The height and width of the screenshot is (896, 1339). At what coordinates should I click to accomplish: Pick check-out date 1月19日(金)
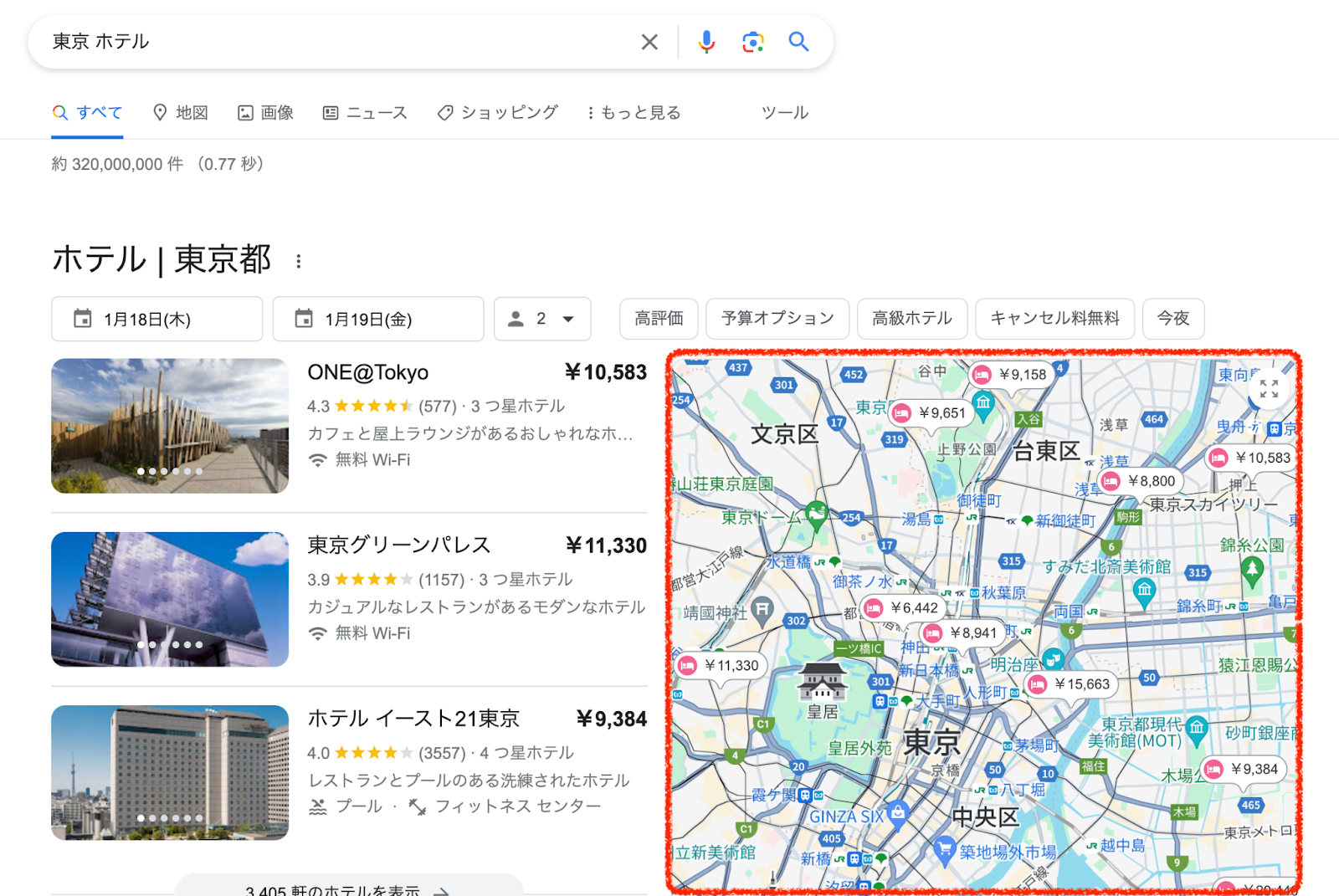pos(378,319)
